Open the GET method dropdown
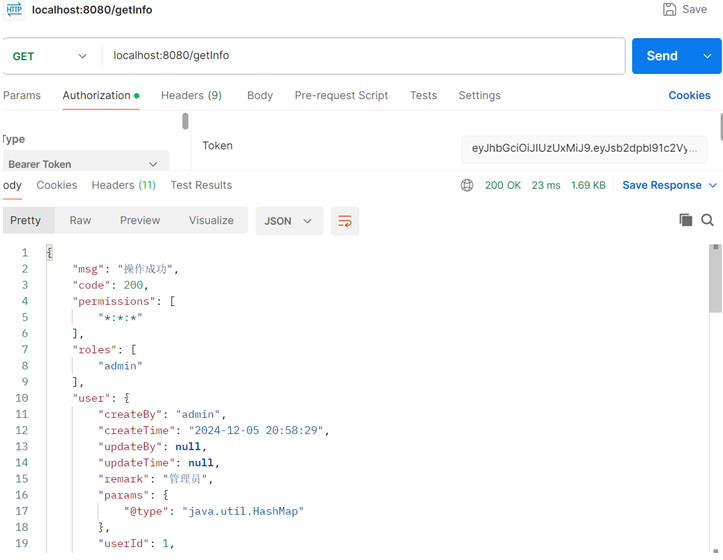Image resolution: width=723 pixels, height=560 pixels. click(50, 56)
